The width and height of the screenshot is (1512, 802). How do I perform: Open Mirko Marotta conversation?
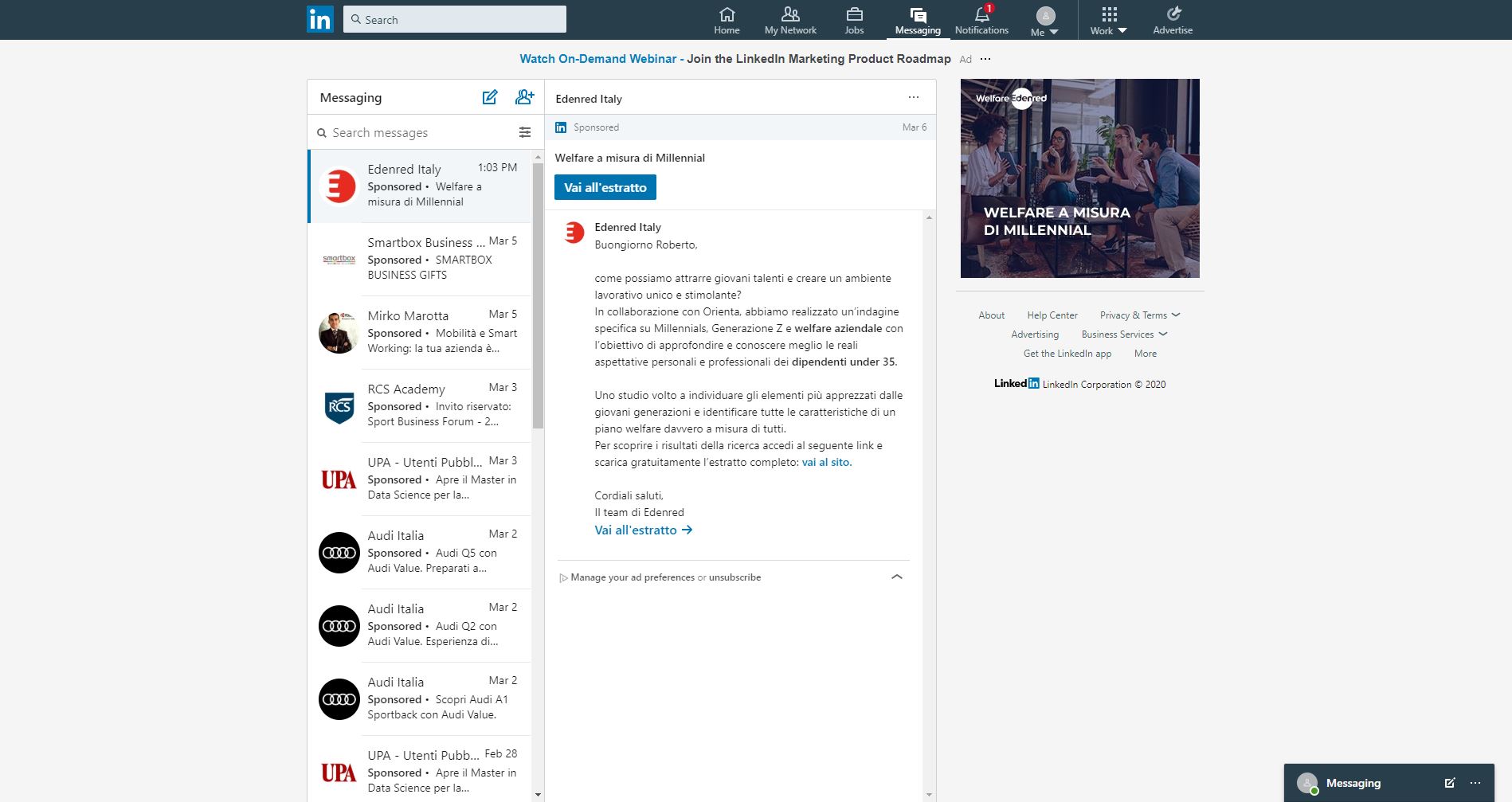click(420, 332)
